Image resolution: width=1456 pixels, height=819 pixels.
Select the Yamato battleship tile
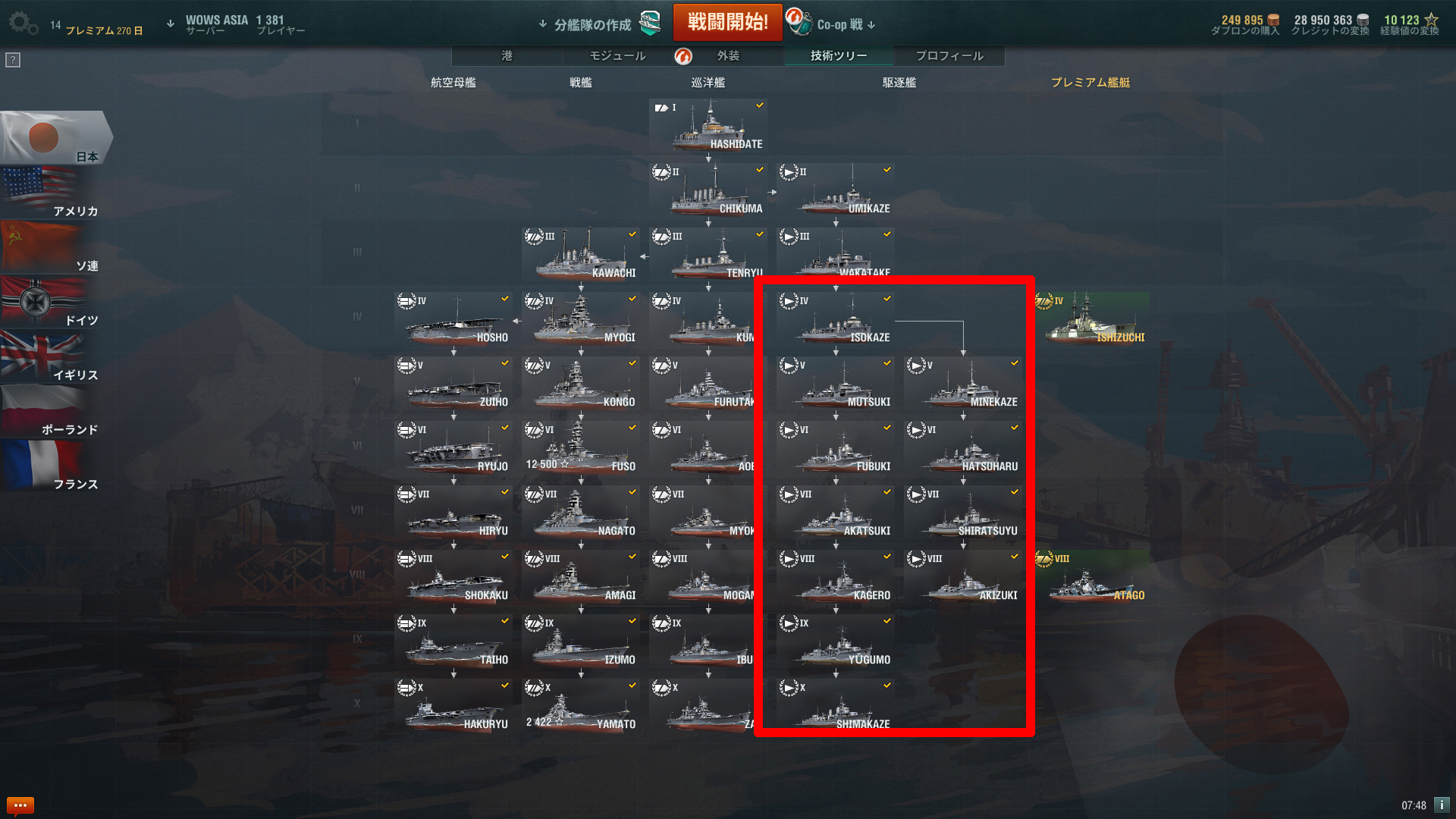580,705
